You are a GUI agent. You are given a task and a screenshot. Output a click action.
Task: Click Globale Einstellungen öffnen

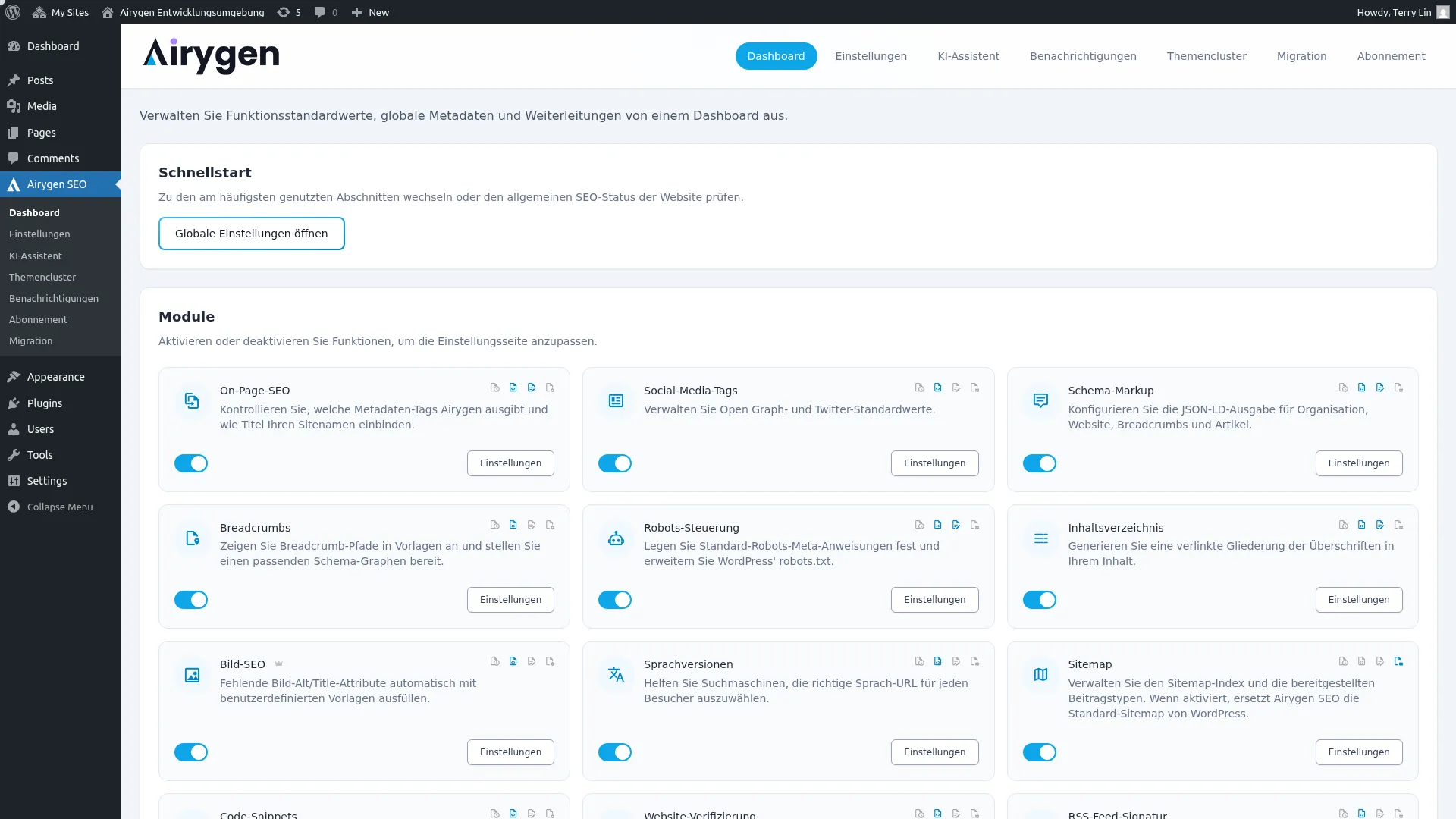tap(251, 233)
